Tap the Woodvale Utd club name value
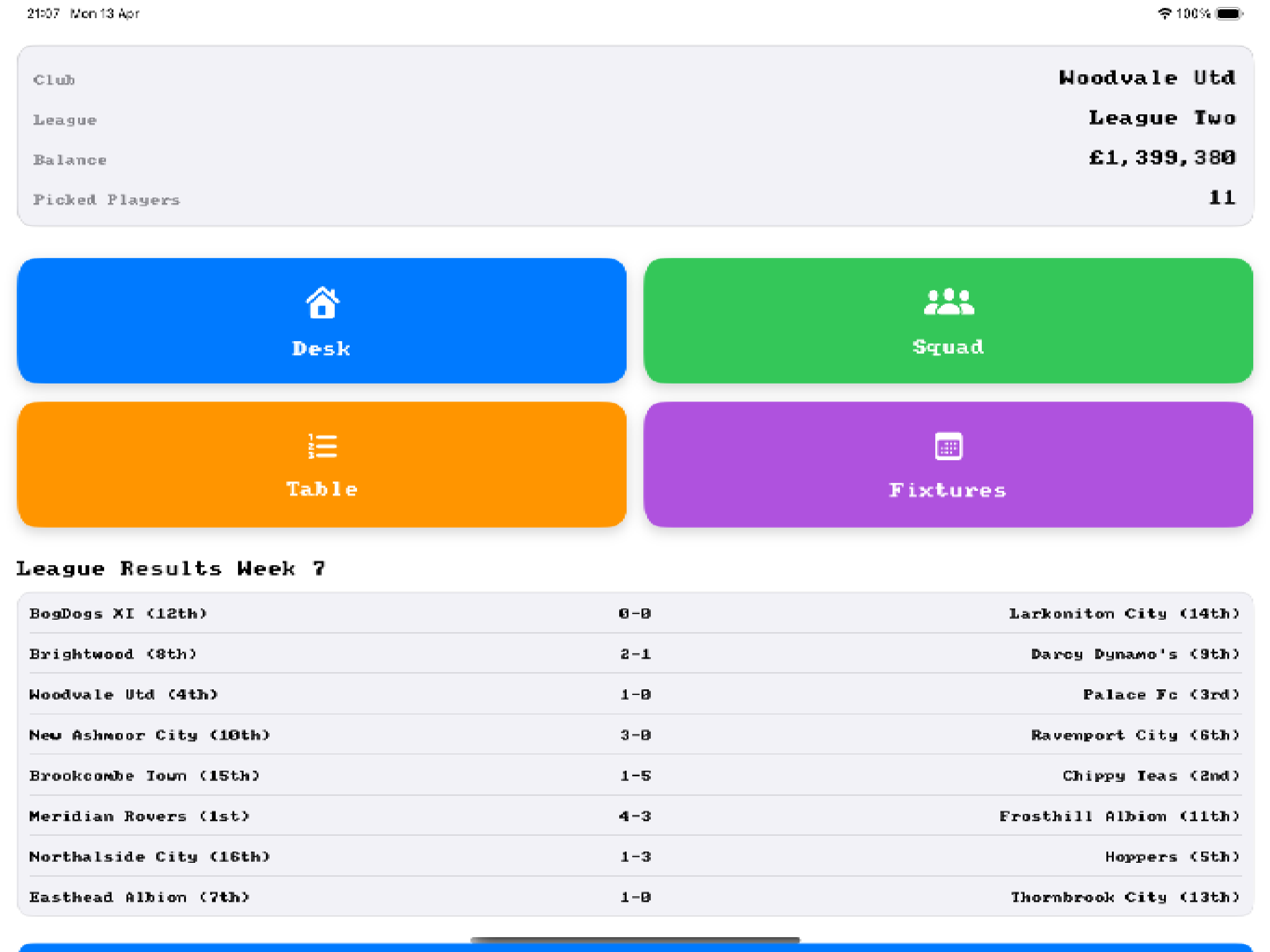Image resolution: width=1270 pixels, height=952 pixels. [x=1147, y=78]
